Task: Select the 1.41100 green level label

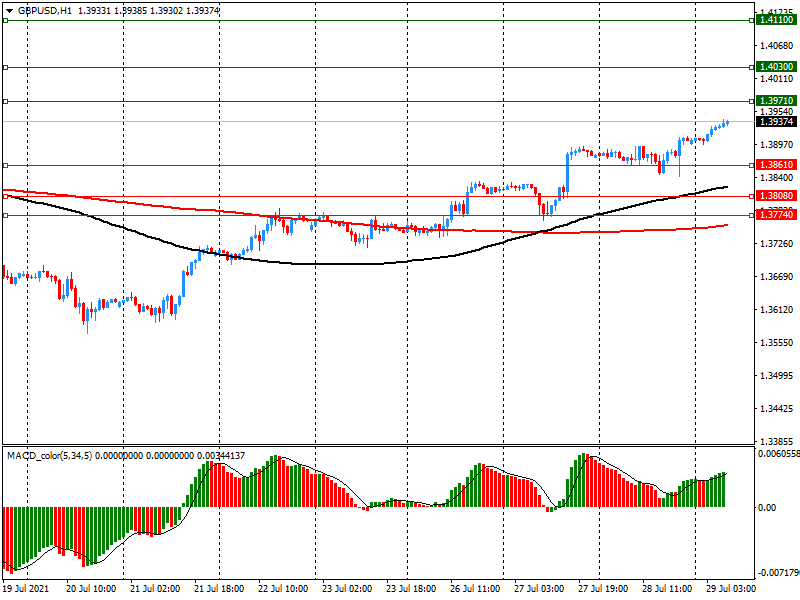Action: point(776,20)
